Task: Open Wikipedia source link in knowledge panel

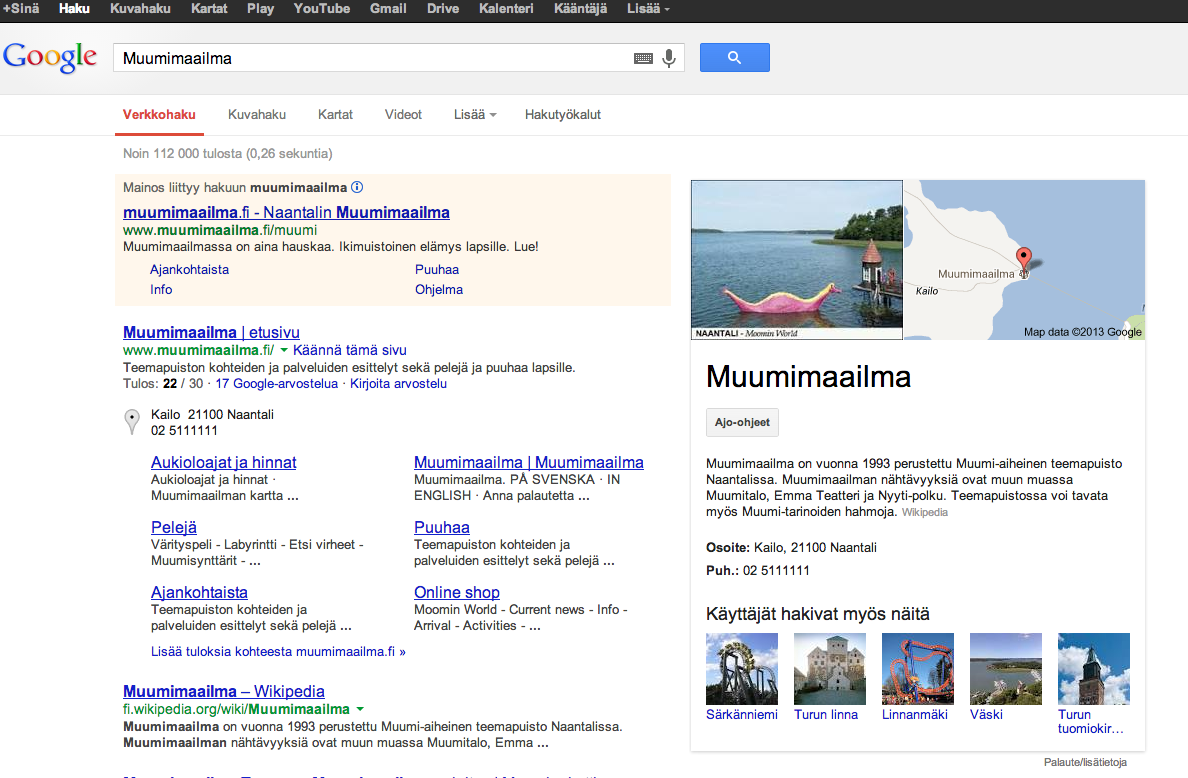Action: pos(924,513)
